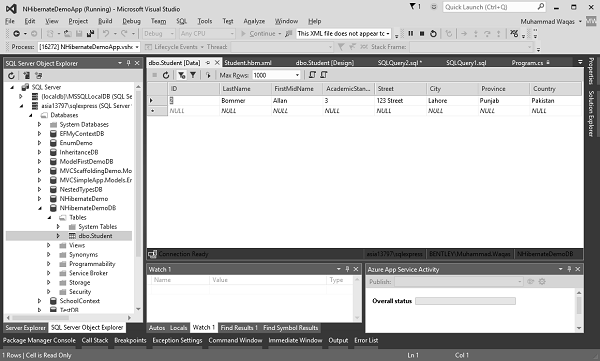Click the Bommer cell in LastName column
Screen dimensions: 600x361
[x=245, y=101]
